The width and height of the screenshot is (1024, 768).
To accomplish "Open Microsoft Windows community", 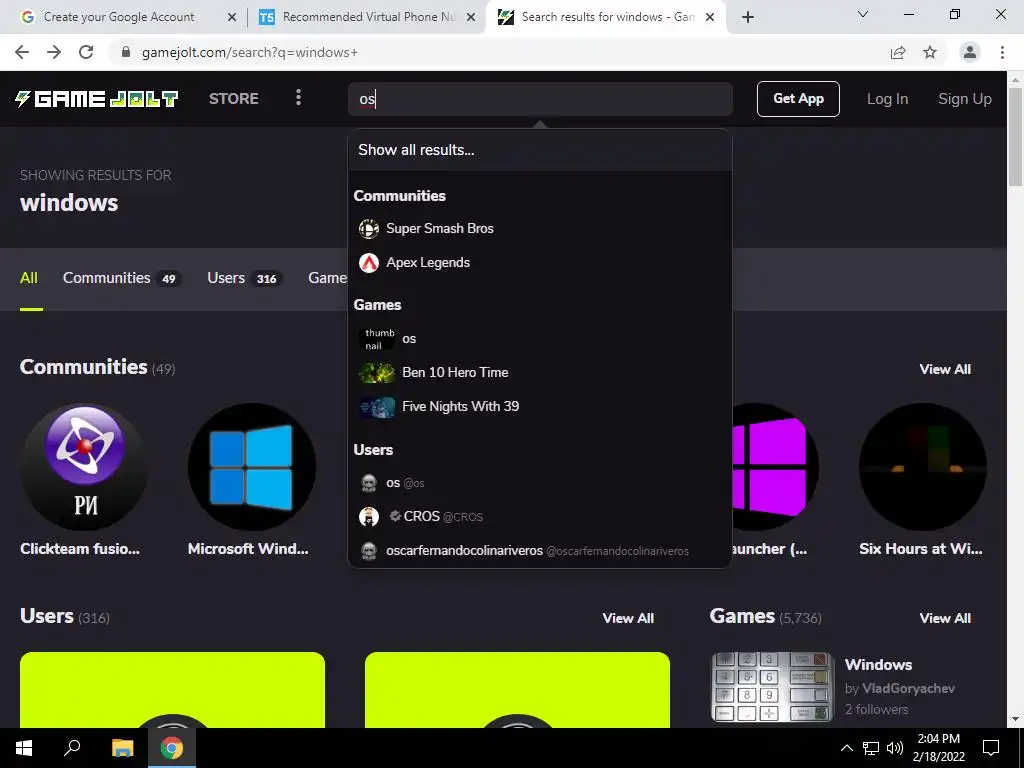I will coord(252,467).
